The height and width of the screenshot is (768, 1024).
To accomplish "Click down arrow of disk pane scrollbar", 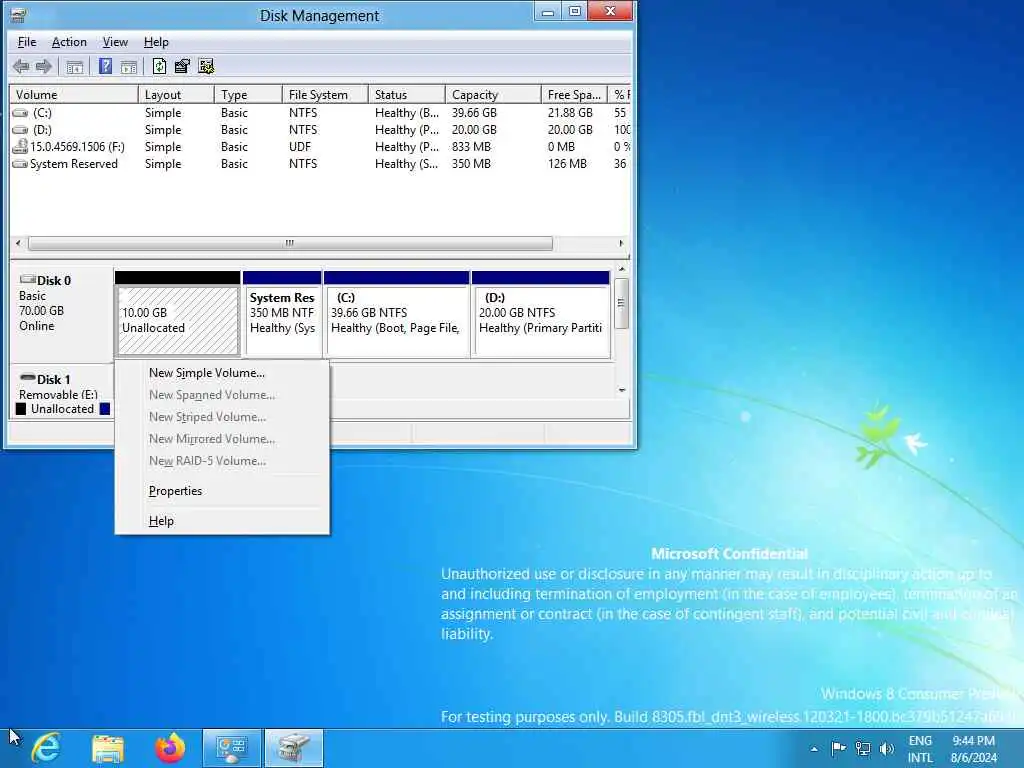I will 622,390.
